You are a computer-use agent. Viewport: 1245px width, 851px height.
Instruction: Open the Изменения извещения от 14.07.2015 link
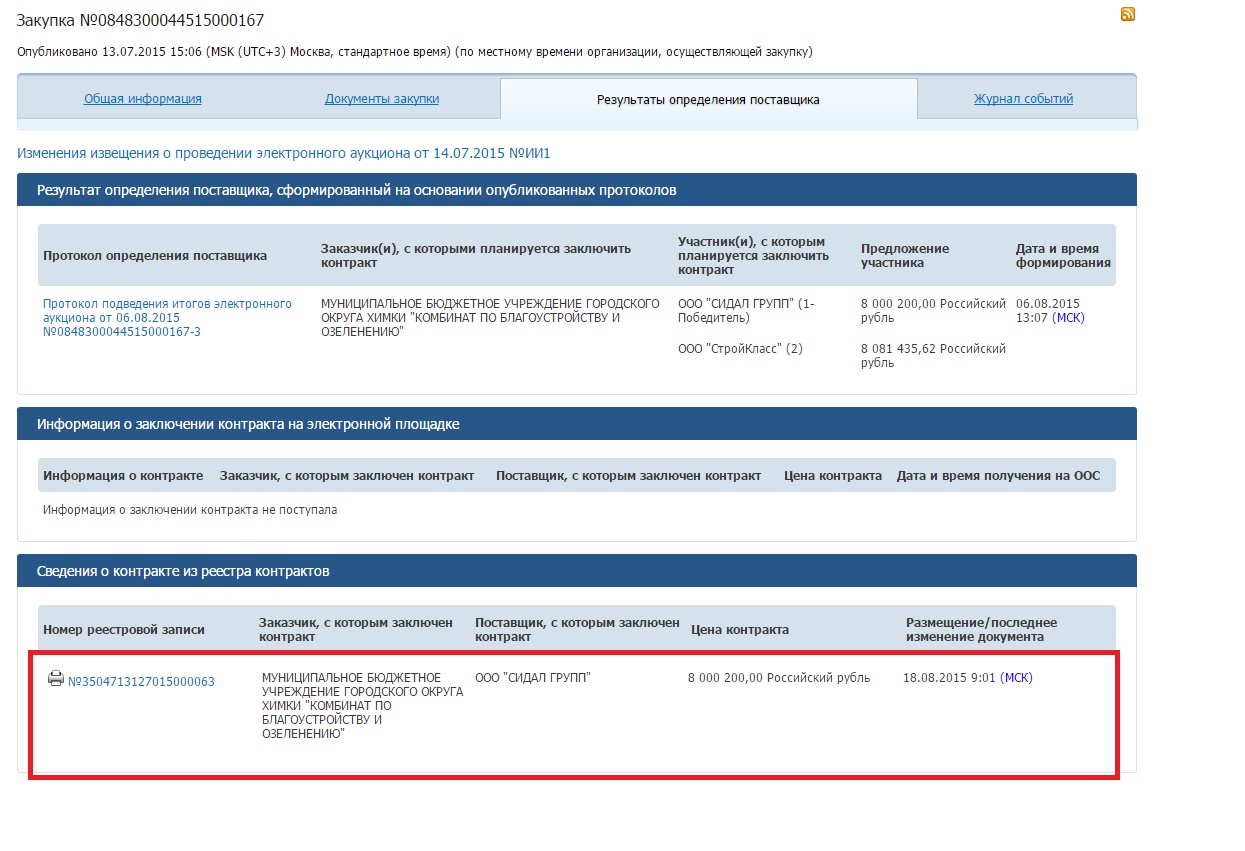pyautogui.click(x=284, y=153)
